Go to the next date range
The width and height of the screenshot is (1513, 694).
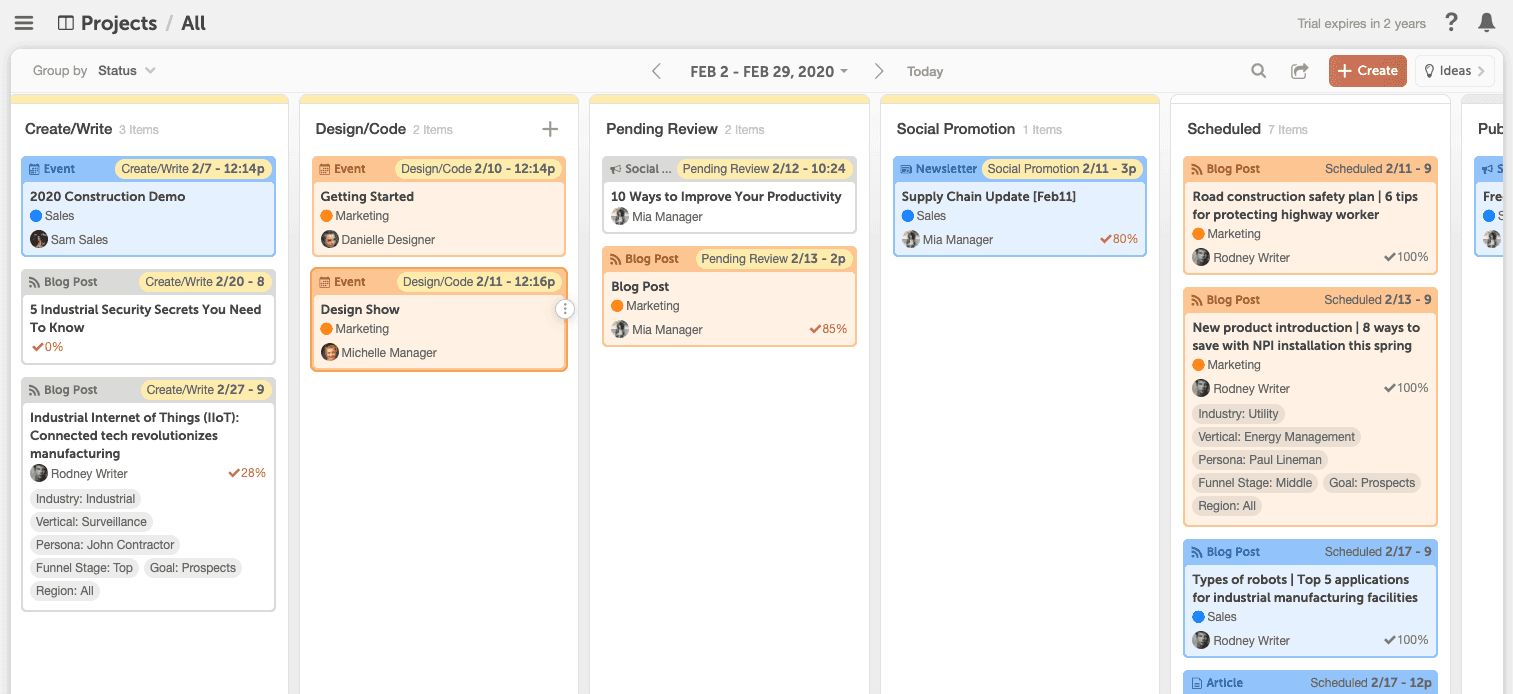pyautogui.click(x=879, y=71)
